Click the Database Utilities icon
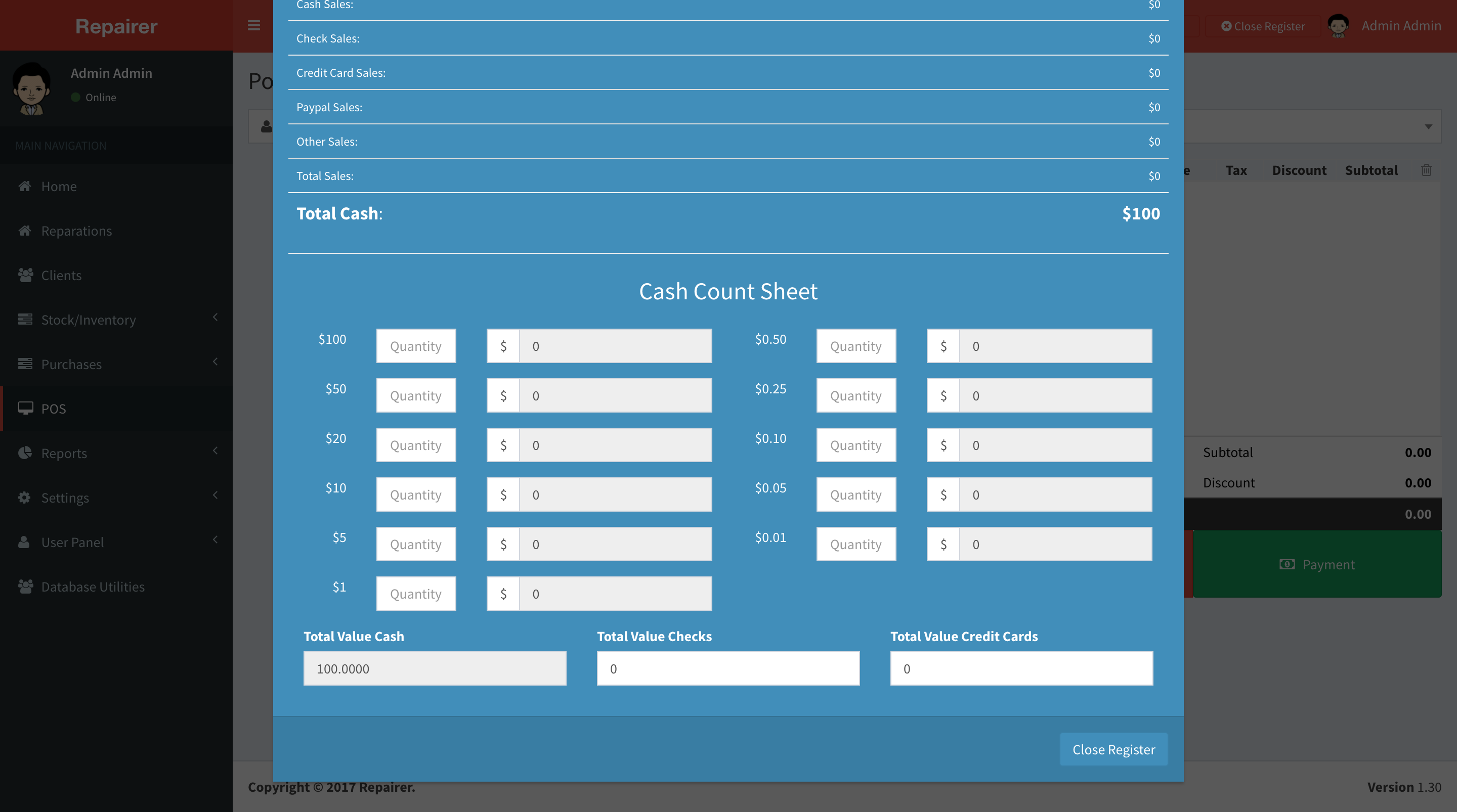Image resolution: width=1457 pixels, height=812 pixels. pyautogui.click(x=25, y=587)
